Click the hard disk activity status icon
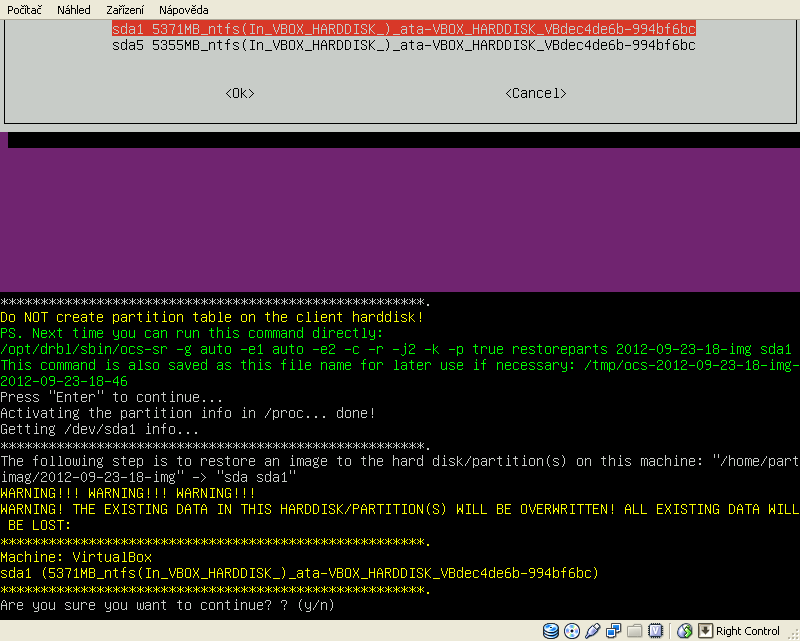 551,631
